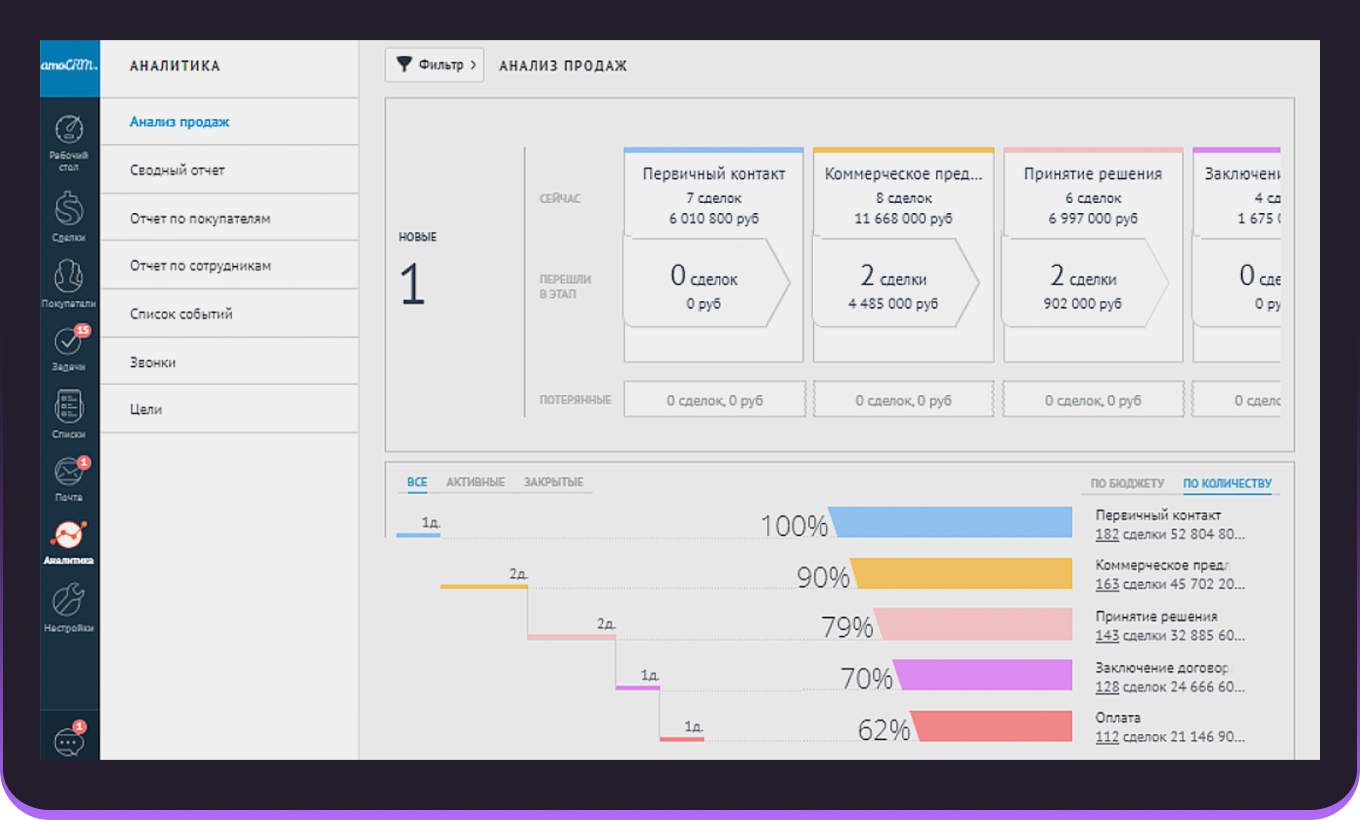The image size is (1360, 820).
Task: Click the purple 1д. duration segment
Action: (x=638, y=687)
